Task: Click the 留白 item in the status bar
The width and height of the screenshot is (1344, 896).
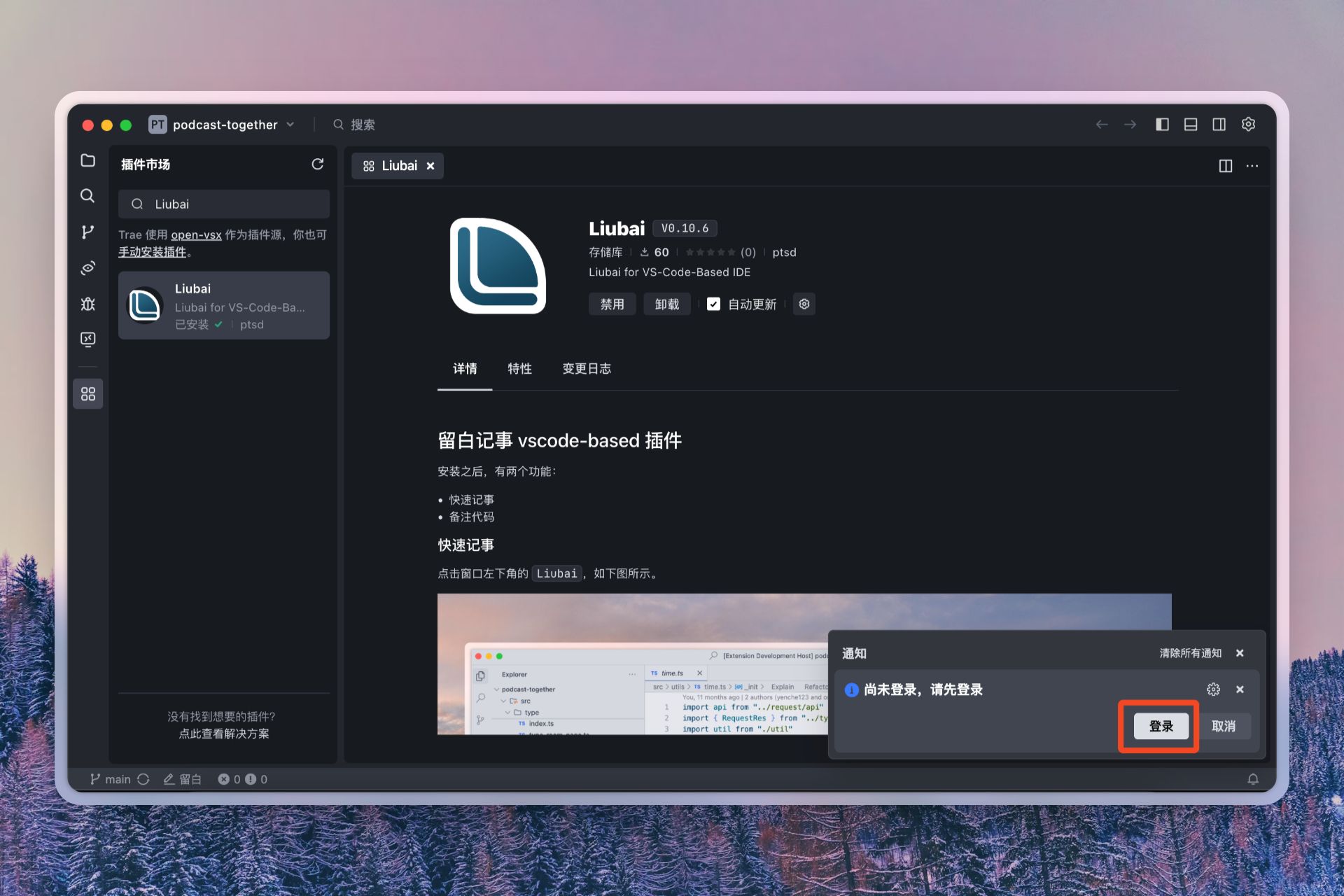Action: tap(183, 778)
